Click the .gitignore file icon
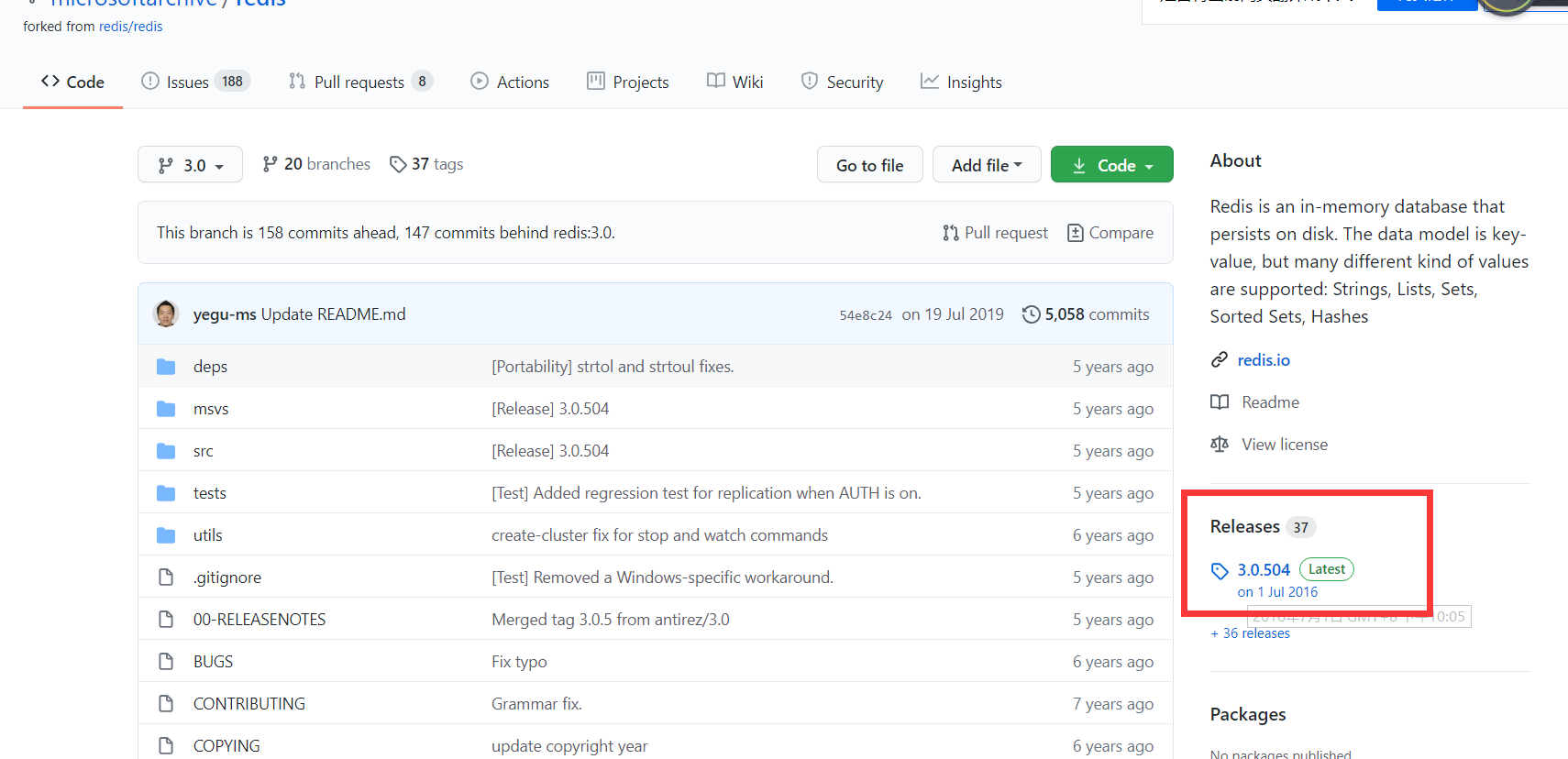 click(166, 577)
